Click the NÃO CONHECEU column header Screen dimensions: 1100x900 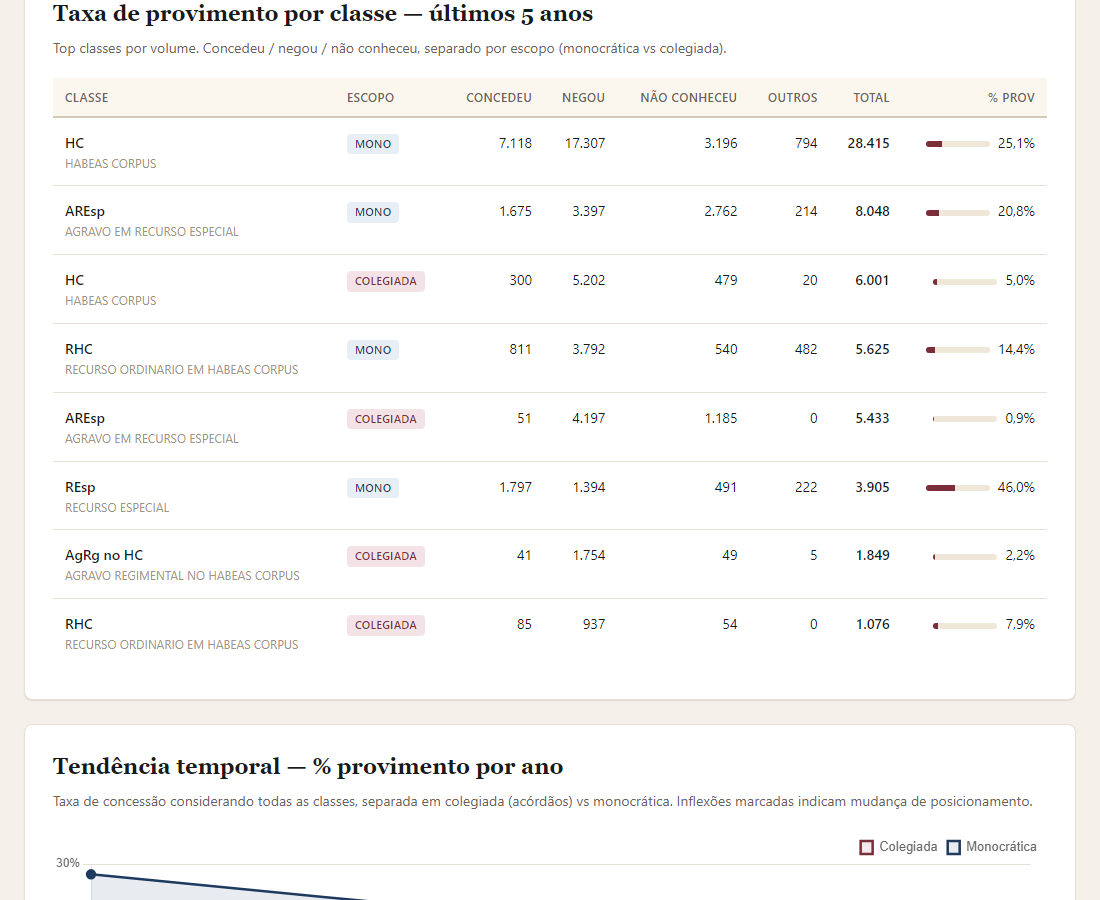pos(688,98)
